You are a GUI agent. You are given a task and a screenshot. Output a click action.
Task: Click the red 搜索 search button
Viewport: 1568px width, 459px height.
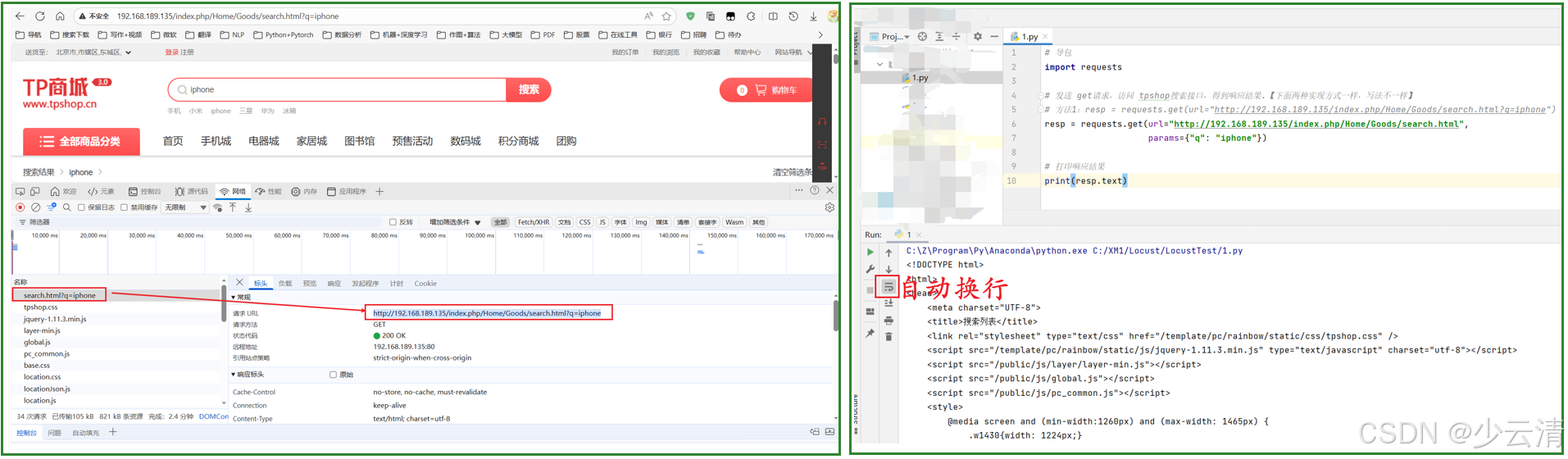click(x=529, y=90)
